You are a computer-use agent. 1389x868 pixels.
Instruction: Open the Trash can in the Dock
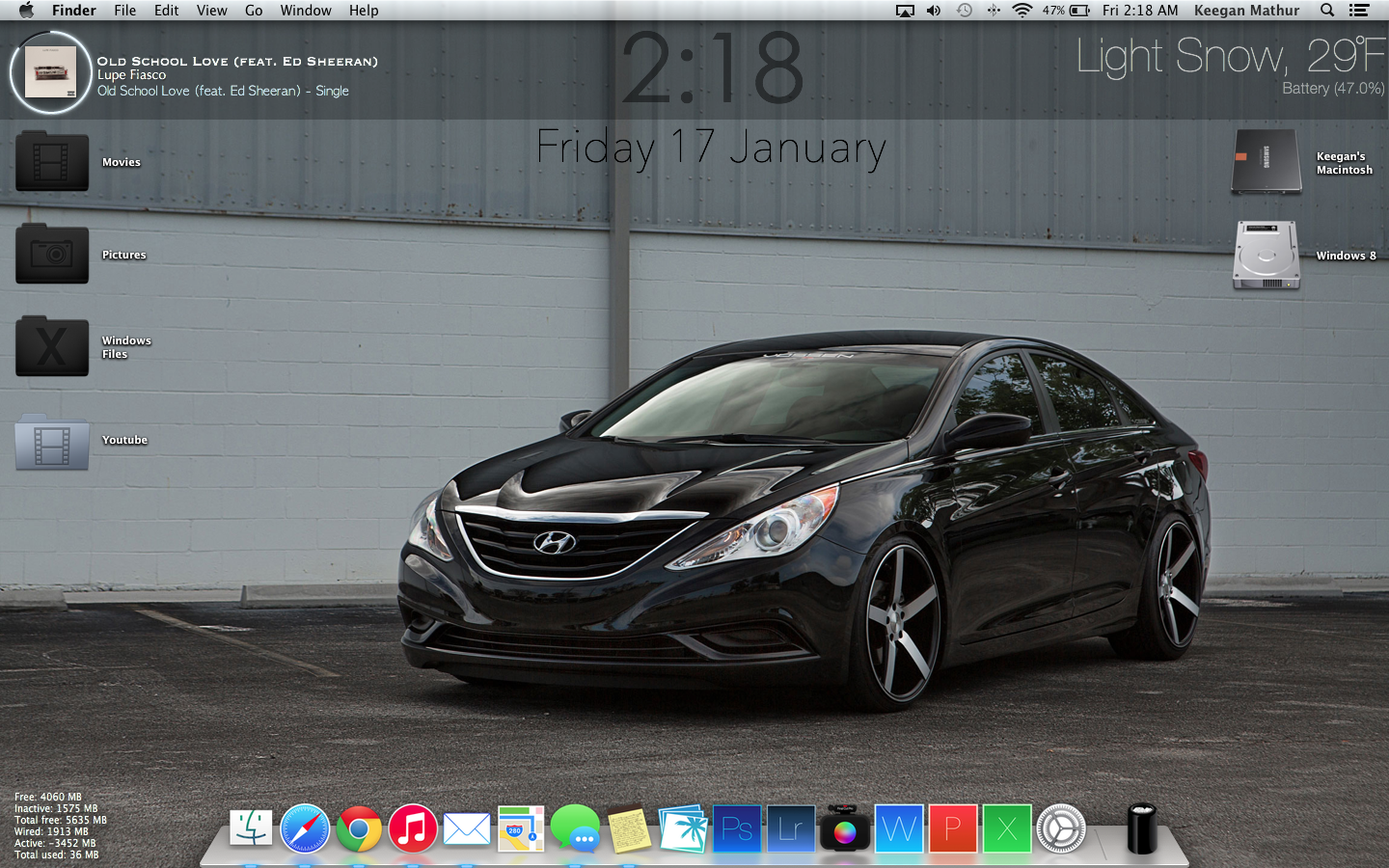pos(1142,828)
